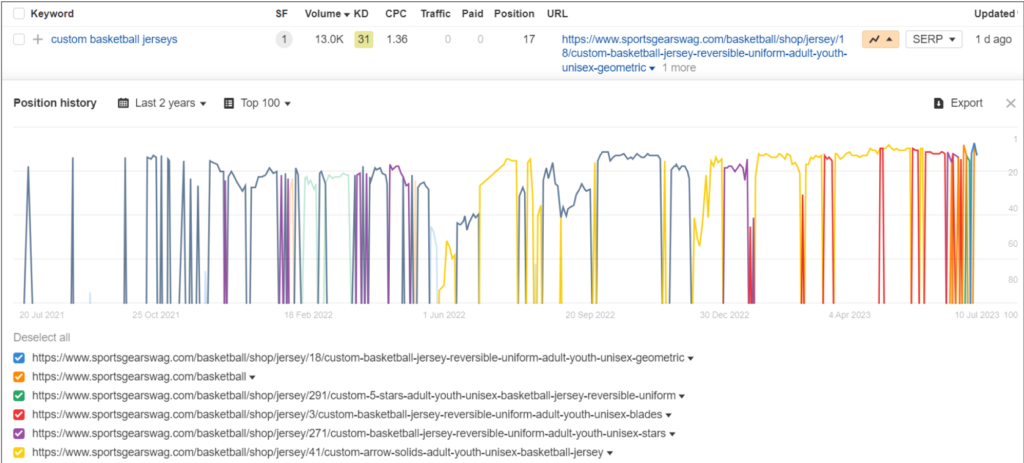Uncheck the purple stars jersey URL checkbox
Image resolution: width=1024 pixels, height=463 pixels.
19,434
